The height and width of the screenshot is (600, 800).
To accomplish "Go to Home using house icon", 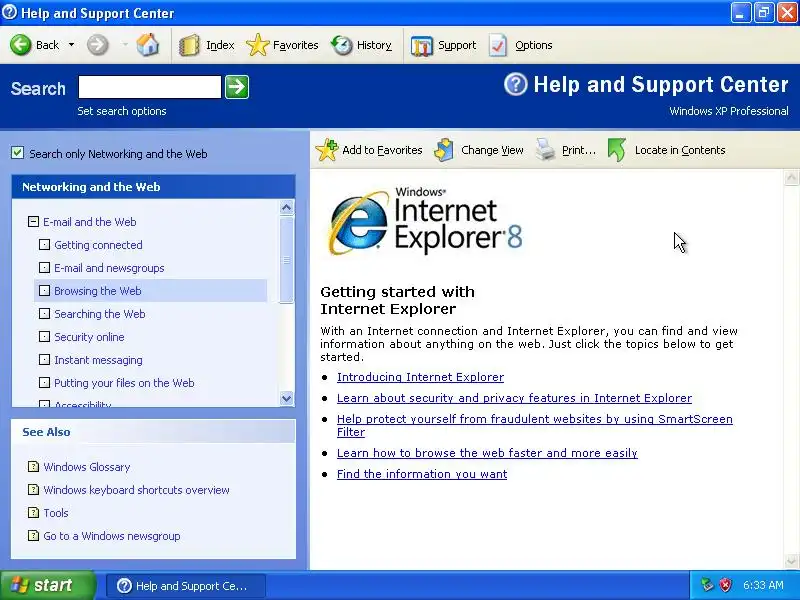I will pyautogui.click(x=147, y=45).
